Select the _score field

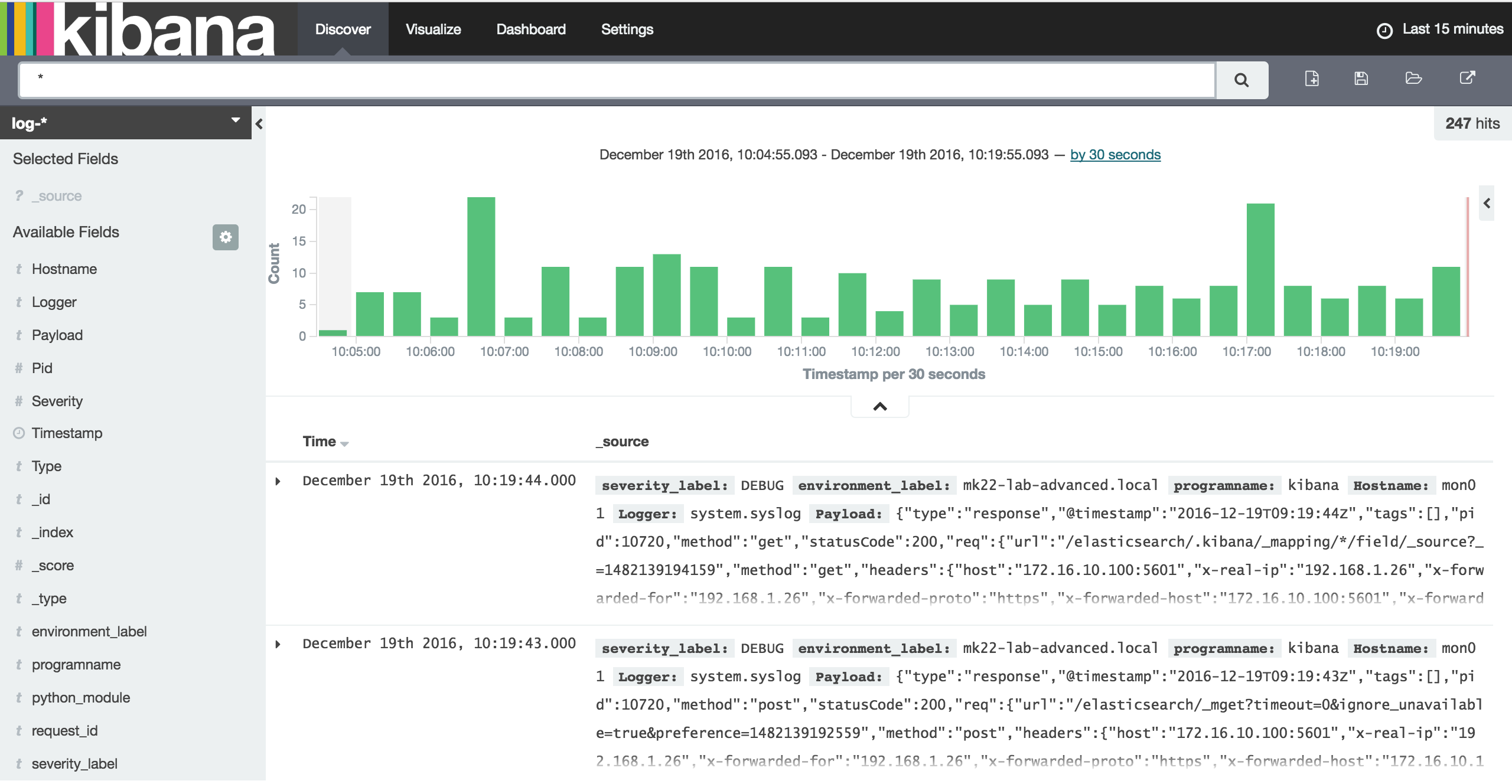[53, 566]
